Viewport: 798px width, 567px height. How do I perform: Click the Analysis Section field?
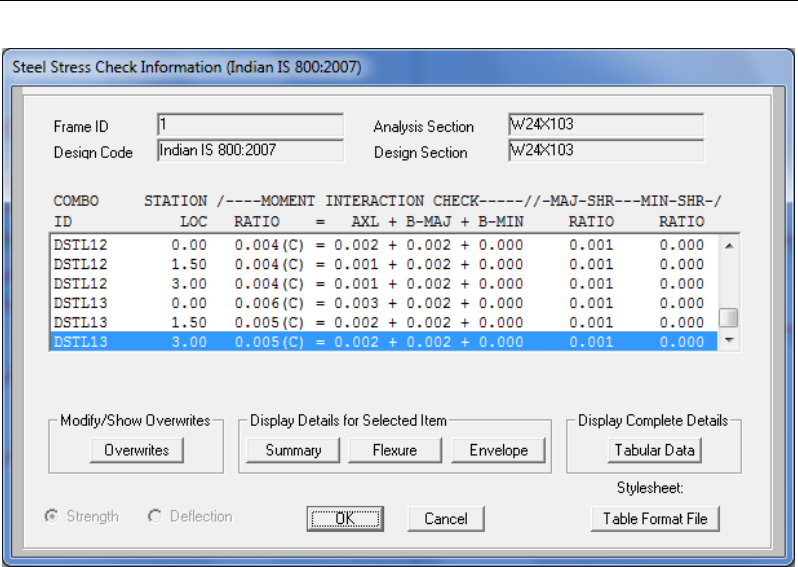[x=606, y=125]
